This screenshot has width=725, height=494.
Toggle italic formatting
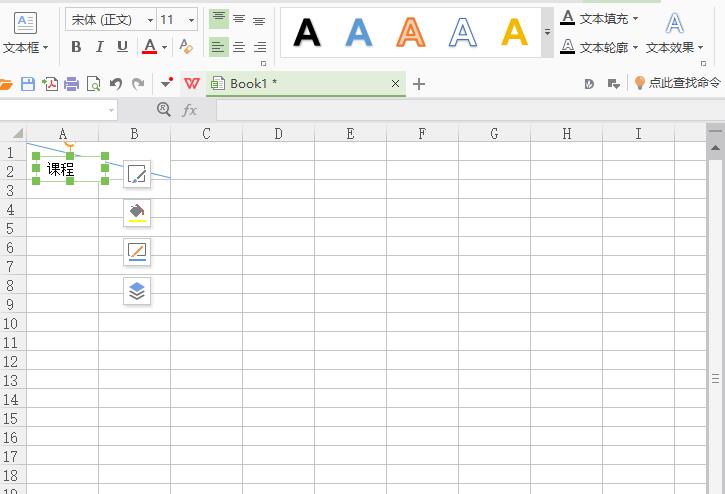pos(99,47)
